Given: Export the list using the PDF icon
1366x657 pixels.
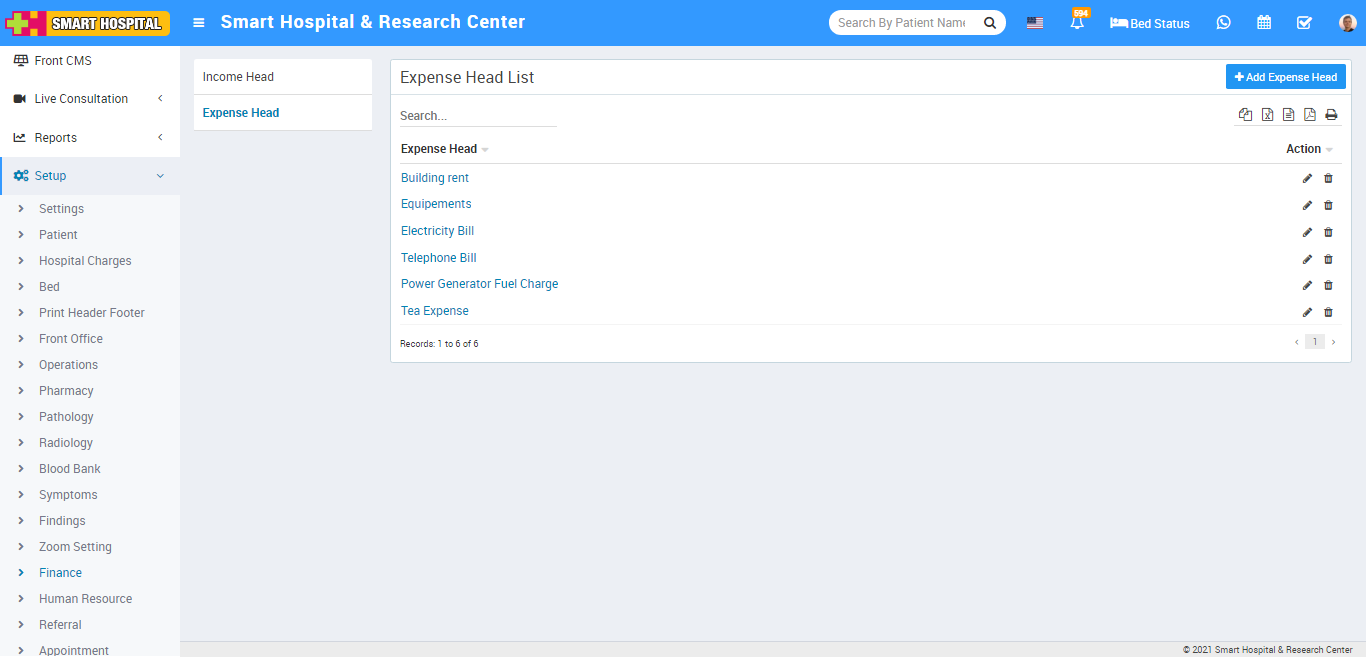Looking at the screenshot, I should (x=1310, y=115).
